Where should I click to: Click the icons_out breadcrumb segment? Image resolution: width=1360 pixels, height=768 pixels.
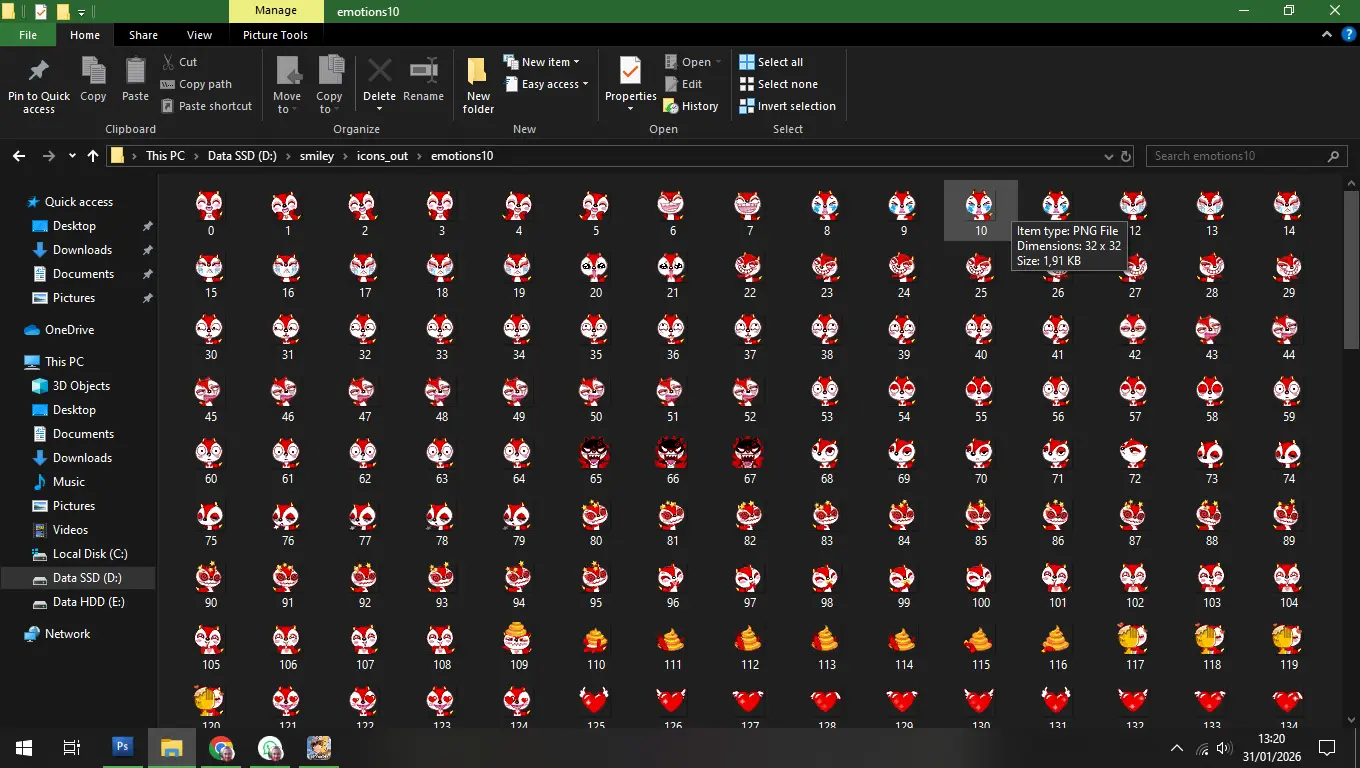(x=383, y=156)
